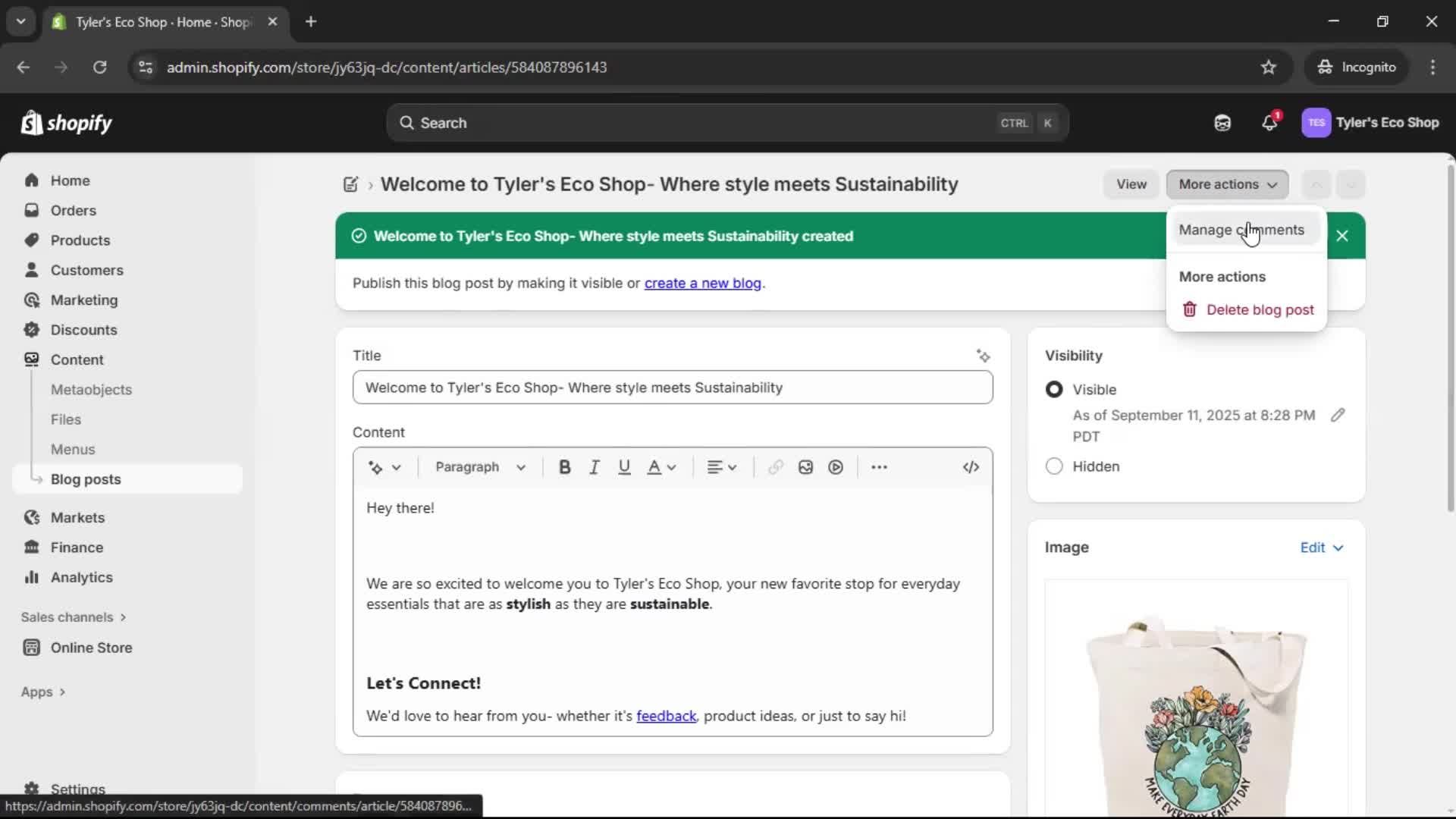Click the View button for the post
This screenshot has height=819, width=1456.
(x=1131, y=184)
